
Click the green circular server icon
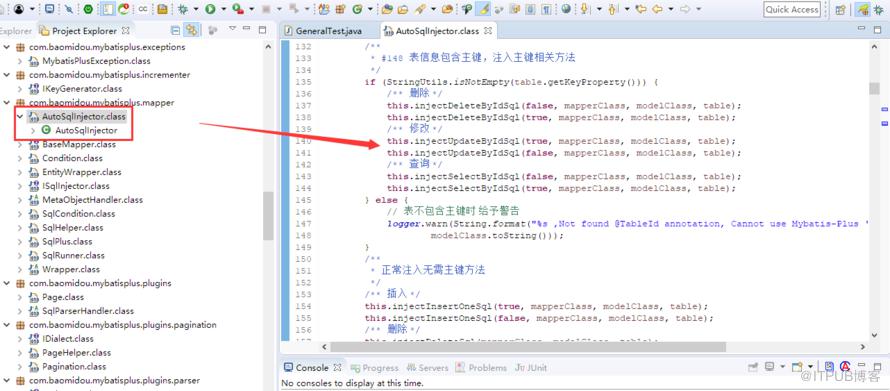point(88,9)
